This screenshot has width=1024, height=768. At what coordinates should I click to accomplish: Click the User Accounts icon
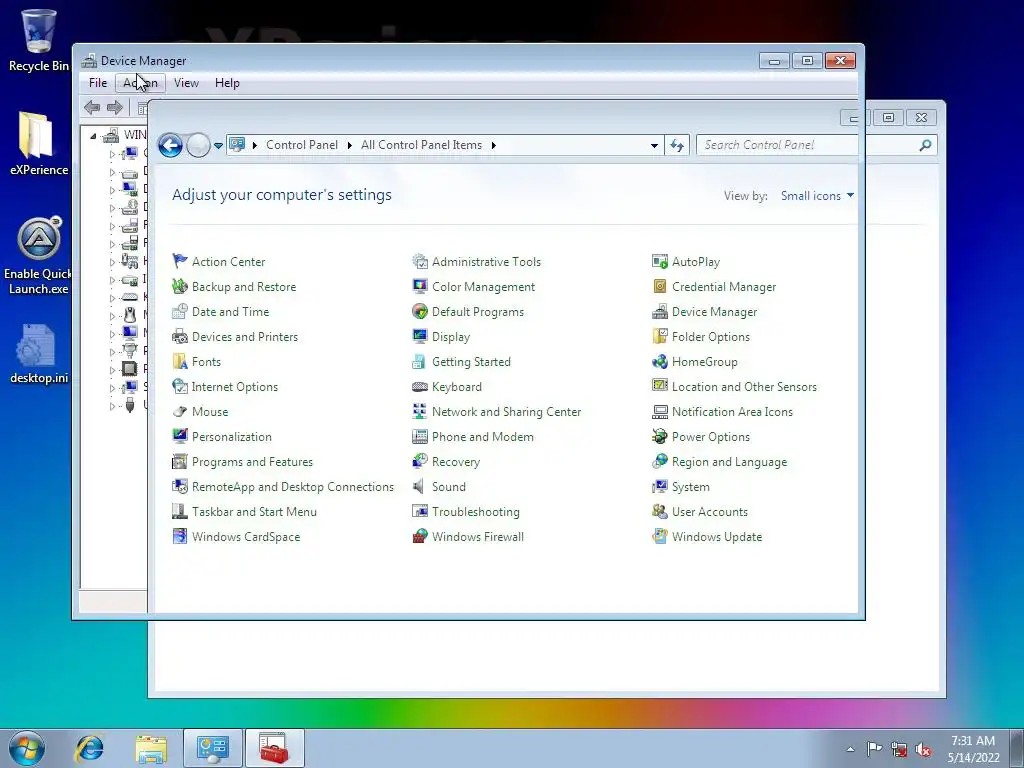660,512
